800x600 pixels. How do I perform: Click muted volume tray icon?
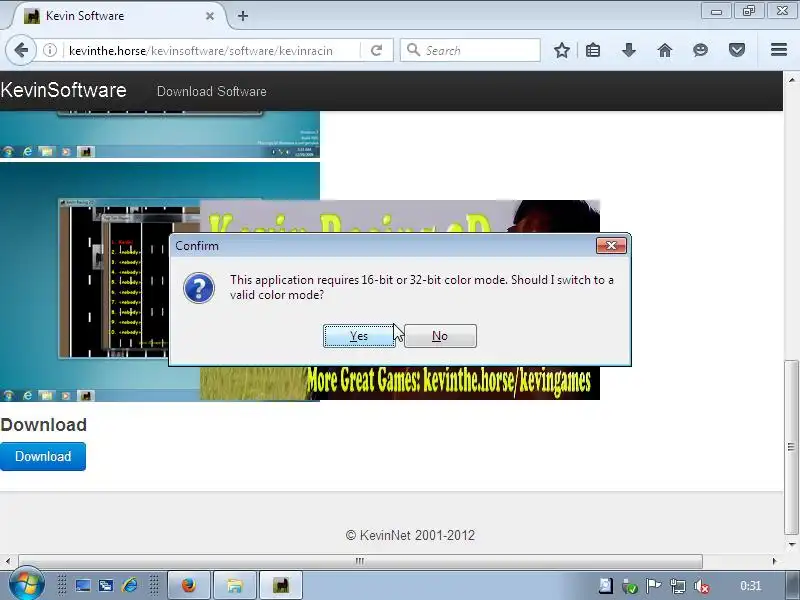click(x=702, y=587)
